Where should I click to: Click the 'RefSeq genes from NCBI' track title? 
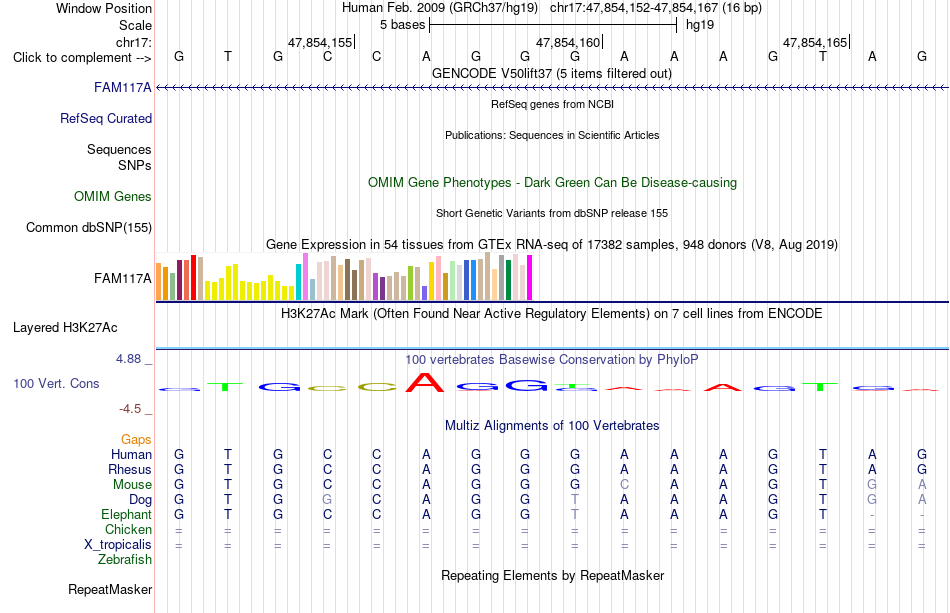(x=552, y=104)
